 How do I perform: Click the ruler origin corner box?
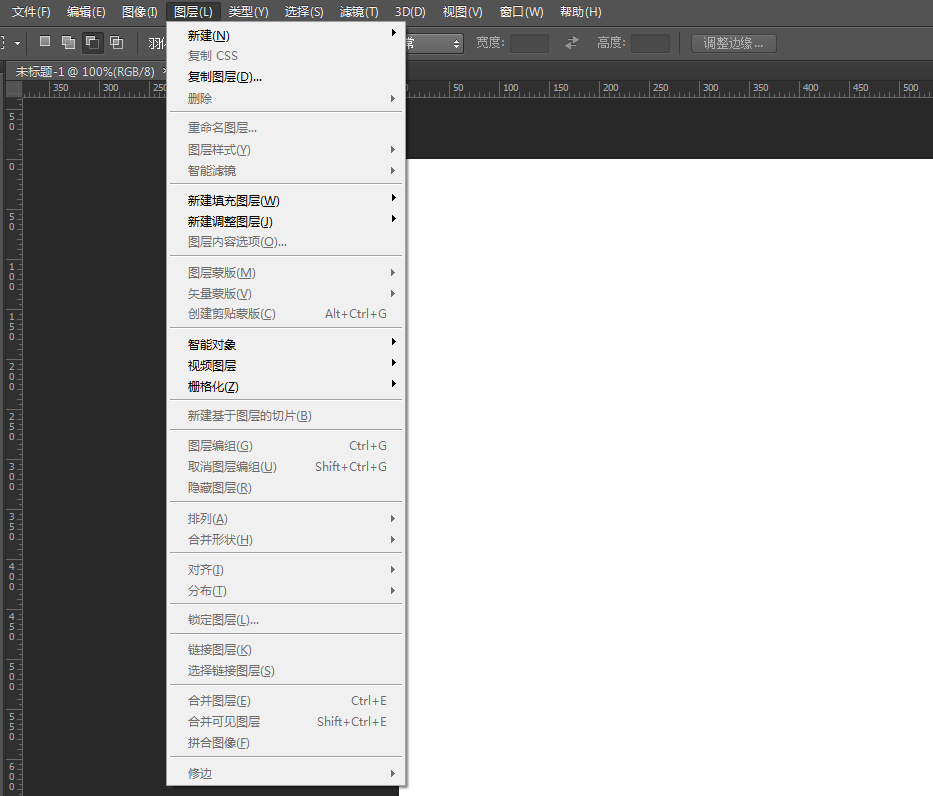[14, 89]
